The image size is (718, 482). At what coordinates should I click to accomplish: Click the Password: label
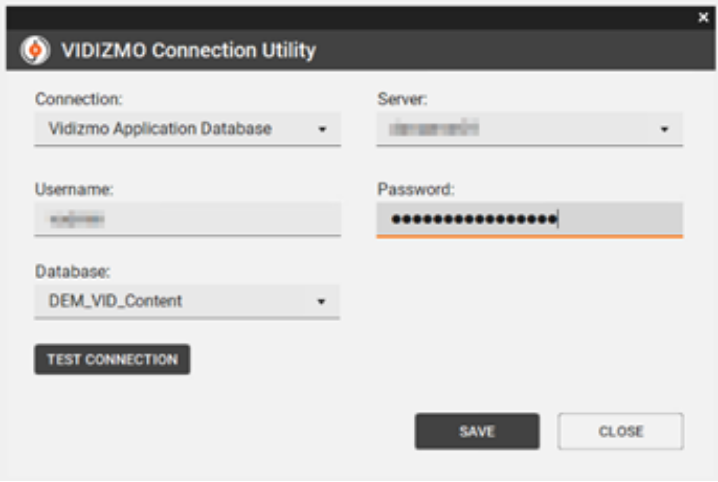tap(416, 189)
